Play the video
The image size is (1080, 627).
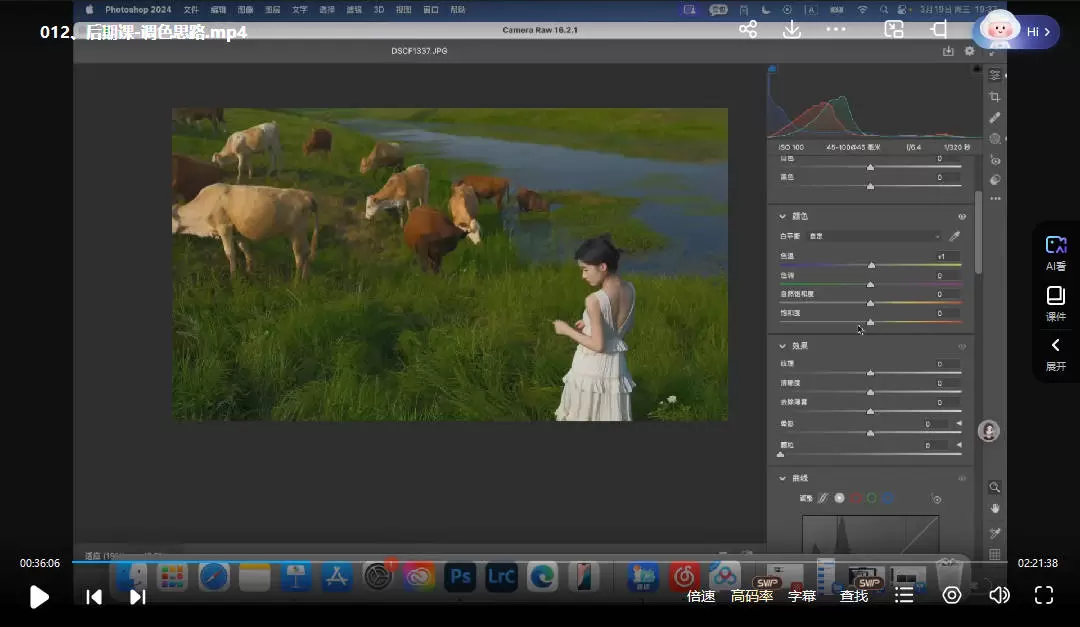(x=39, y=597)
